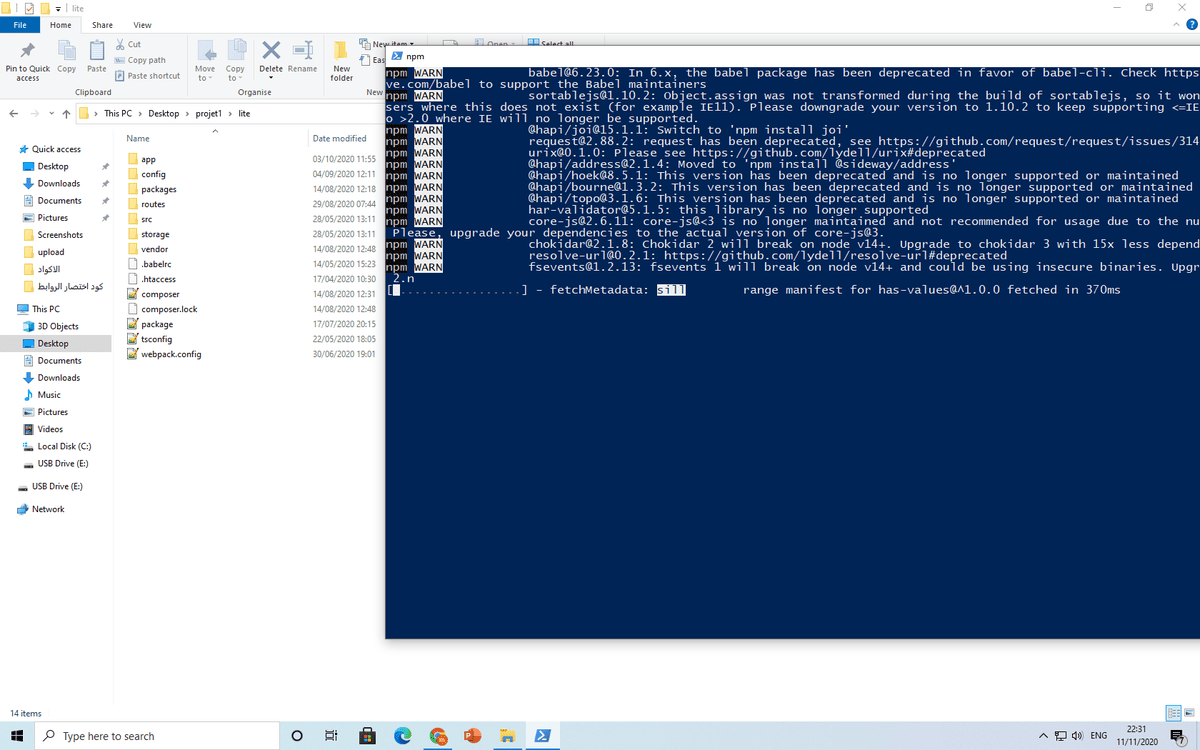The width and height of the screenshot is (1200, 750).
Task: Open the Microsoft Store taskbar icon
Action: (367, 736)
